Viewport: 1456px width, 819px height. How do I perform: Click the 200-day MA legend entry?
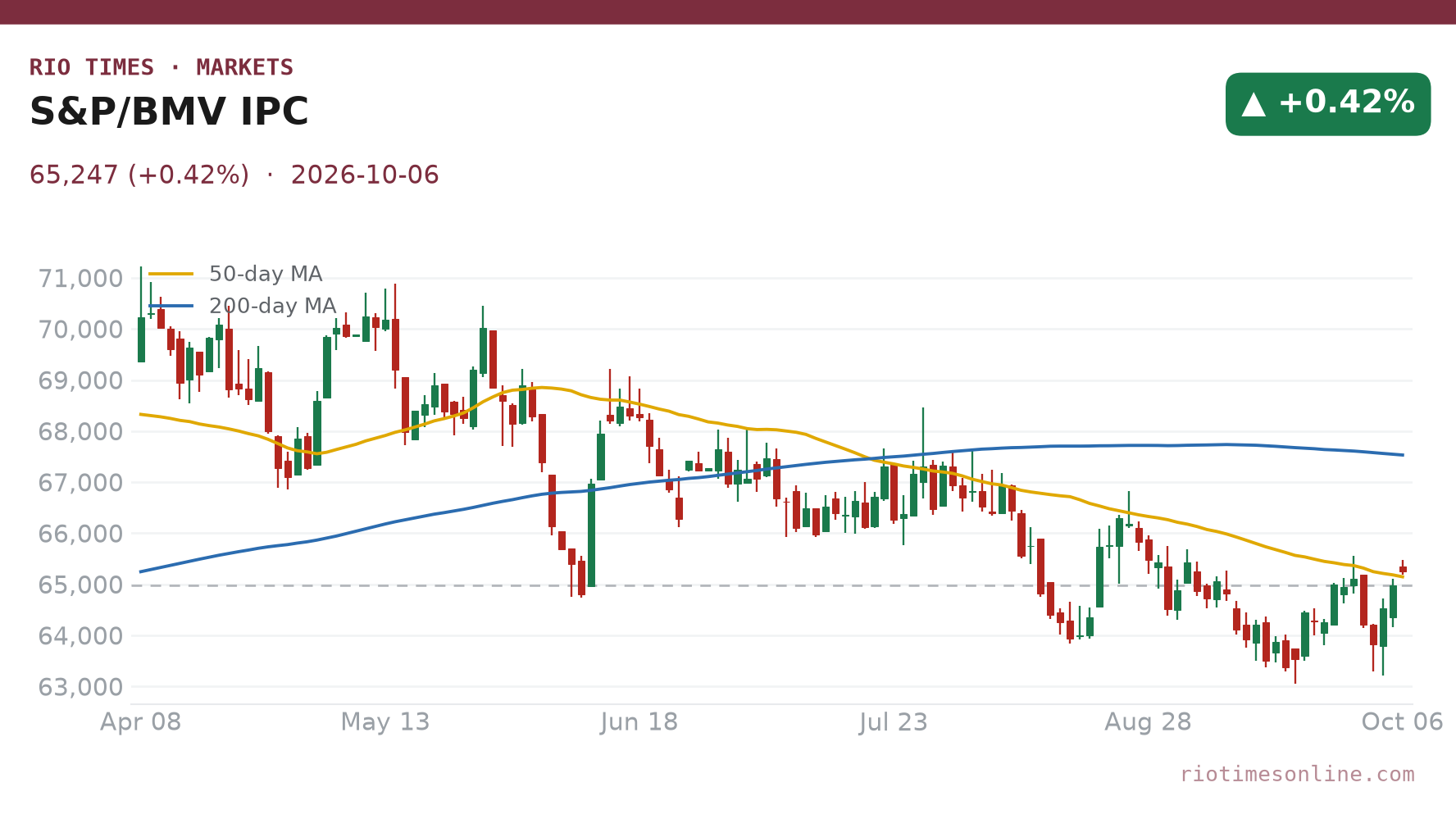pos(243,306)
